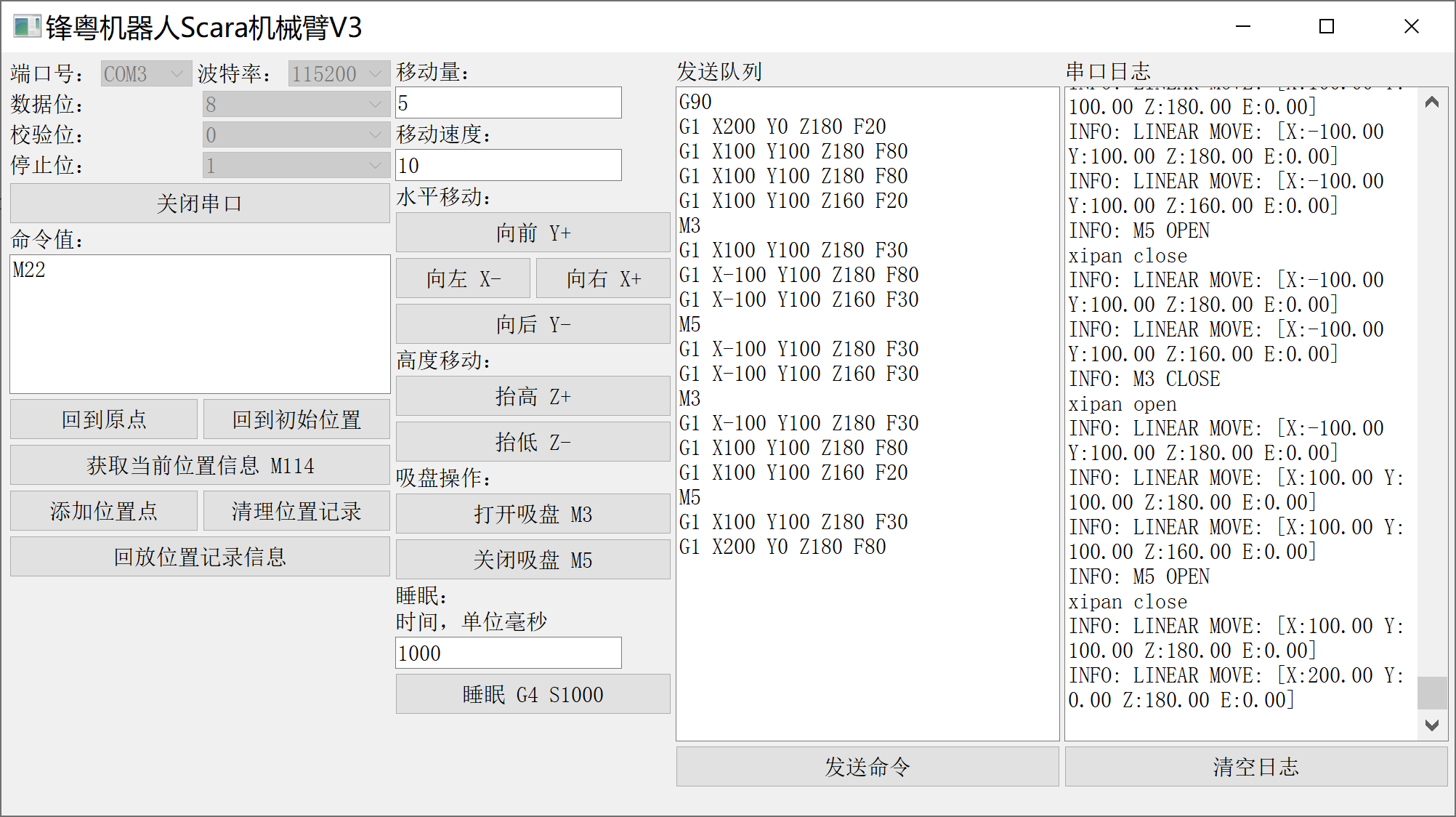This screenshot has height=817, width=1456.
Task: Turn on suction with 打开吸盘 M3
Action: click(533, 514)
